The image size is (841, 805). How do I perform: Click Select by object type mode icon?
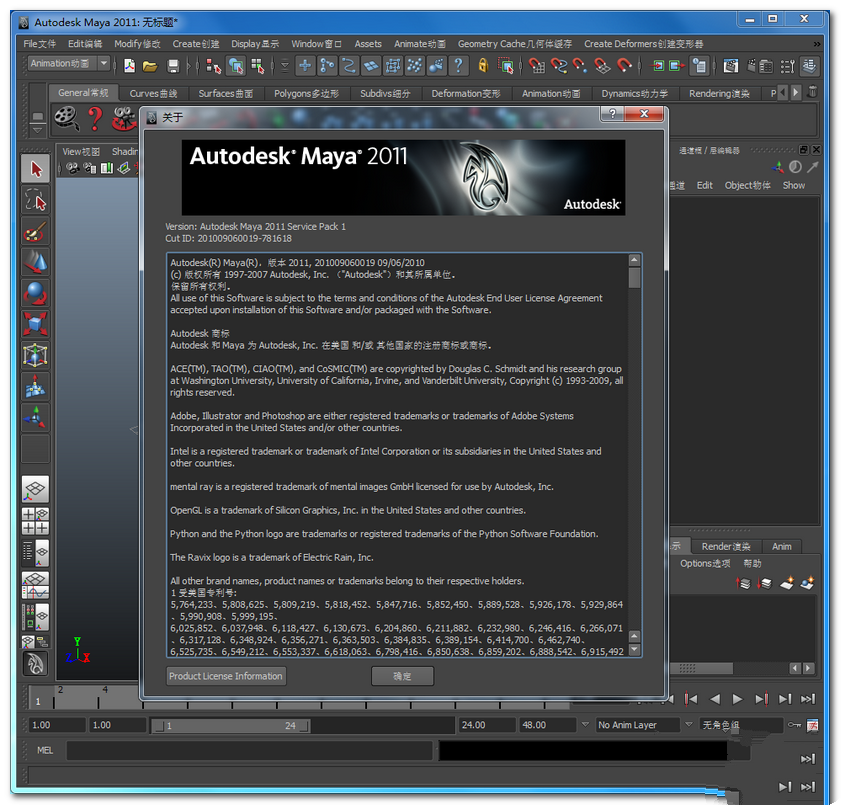(235, 66)
